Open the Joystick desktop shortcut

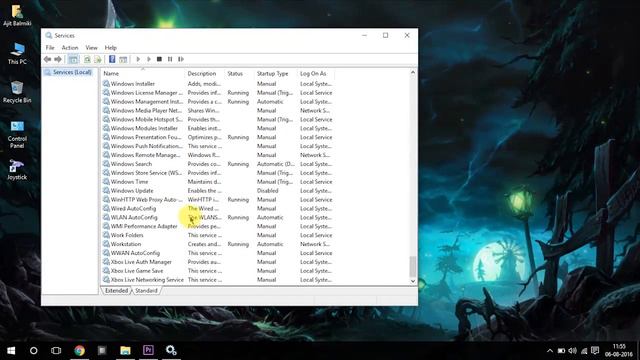17,169
